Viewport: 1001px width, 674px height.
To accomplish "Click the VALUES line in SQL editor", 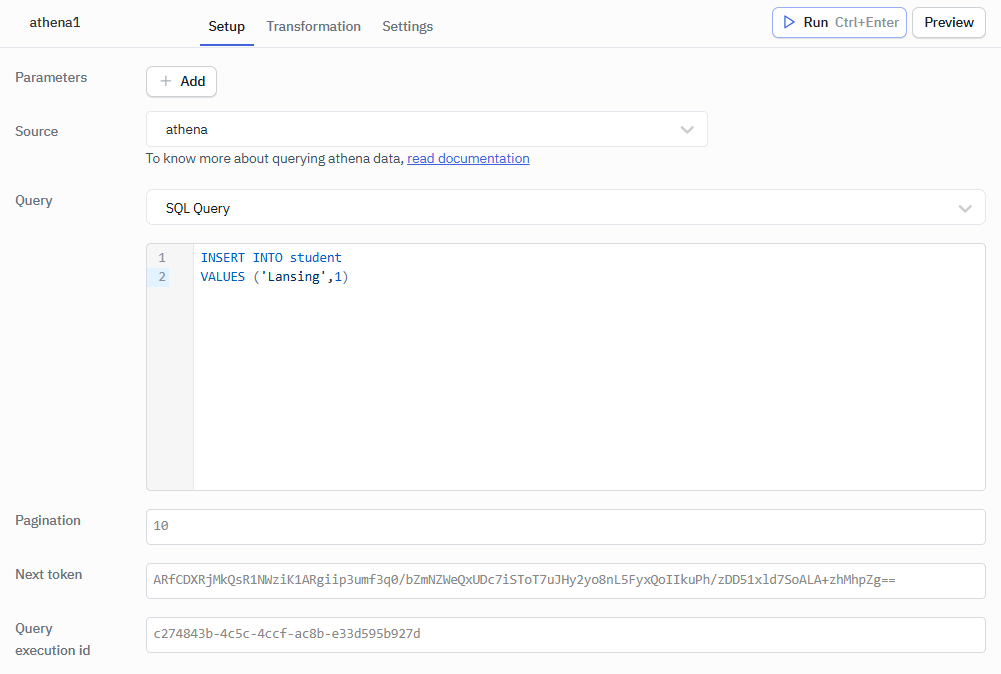I will pyautogui.click(x=274, y=277).
